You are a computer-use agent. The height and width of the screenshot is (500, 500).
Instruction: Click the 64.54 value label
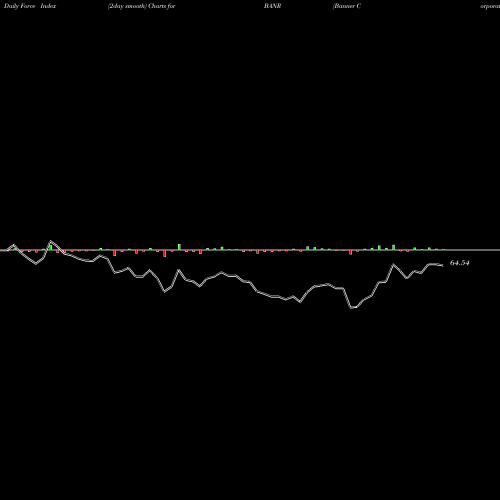(x=460, y=263)
